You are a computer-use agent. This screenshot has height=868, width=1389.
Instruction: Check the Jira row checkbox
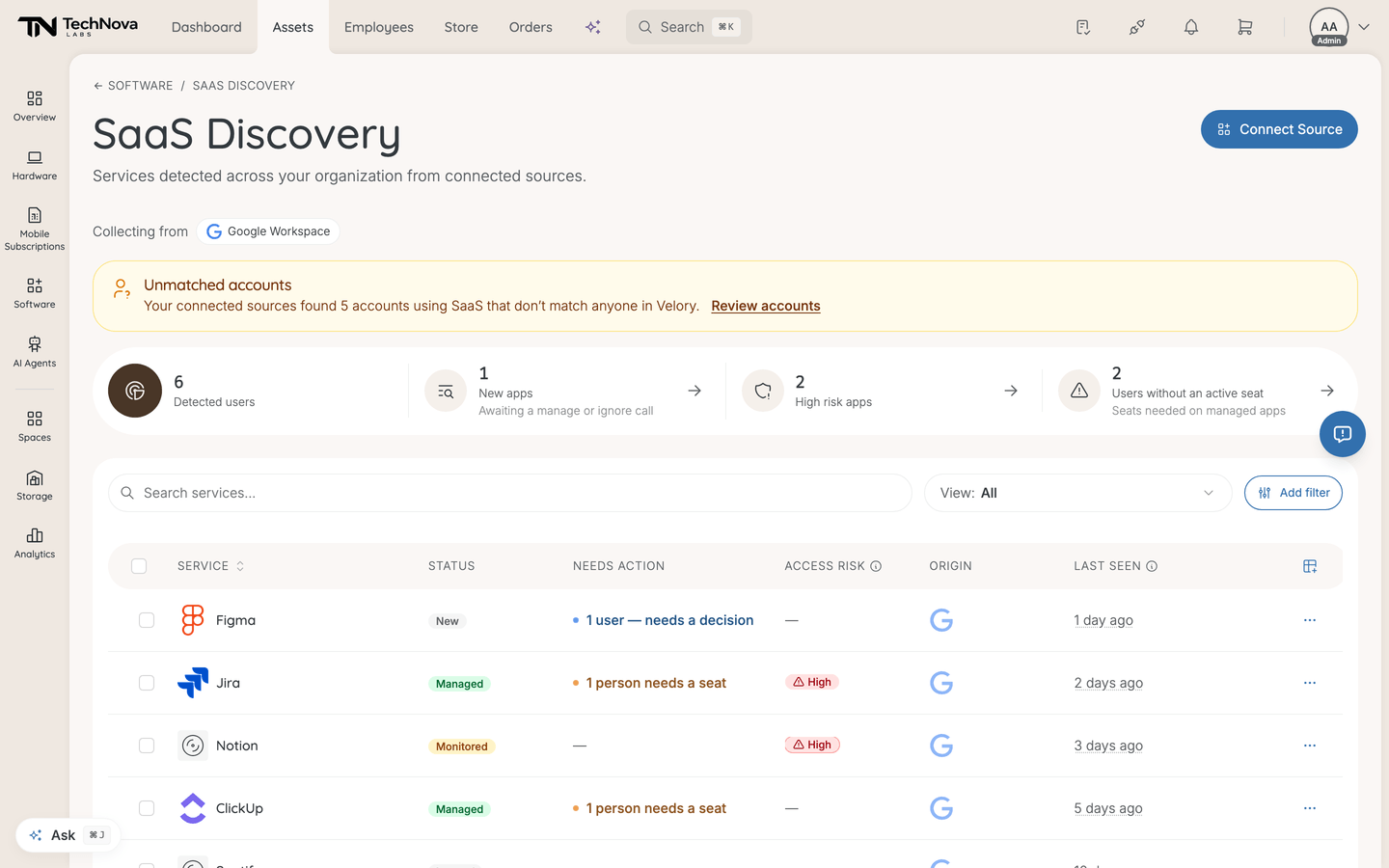click(147, 683)
